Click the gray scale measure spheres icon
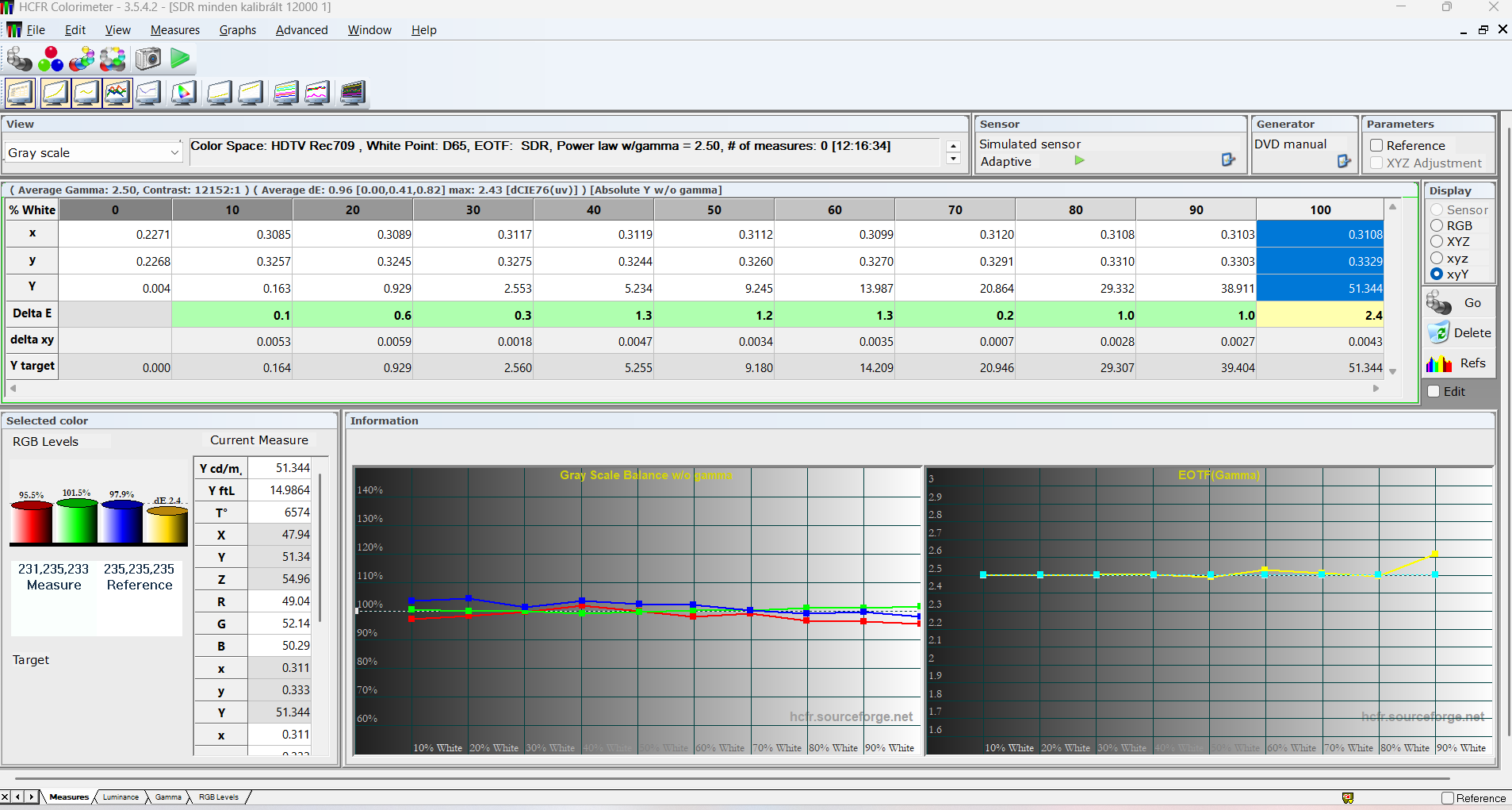1512x810 pixels. (x=19, y=59)
